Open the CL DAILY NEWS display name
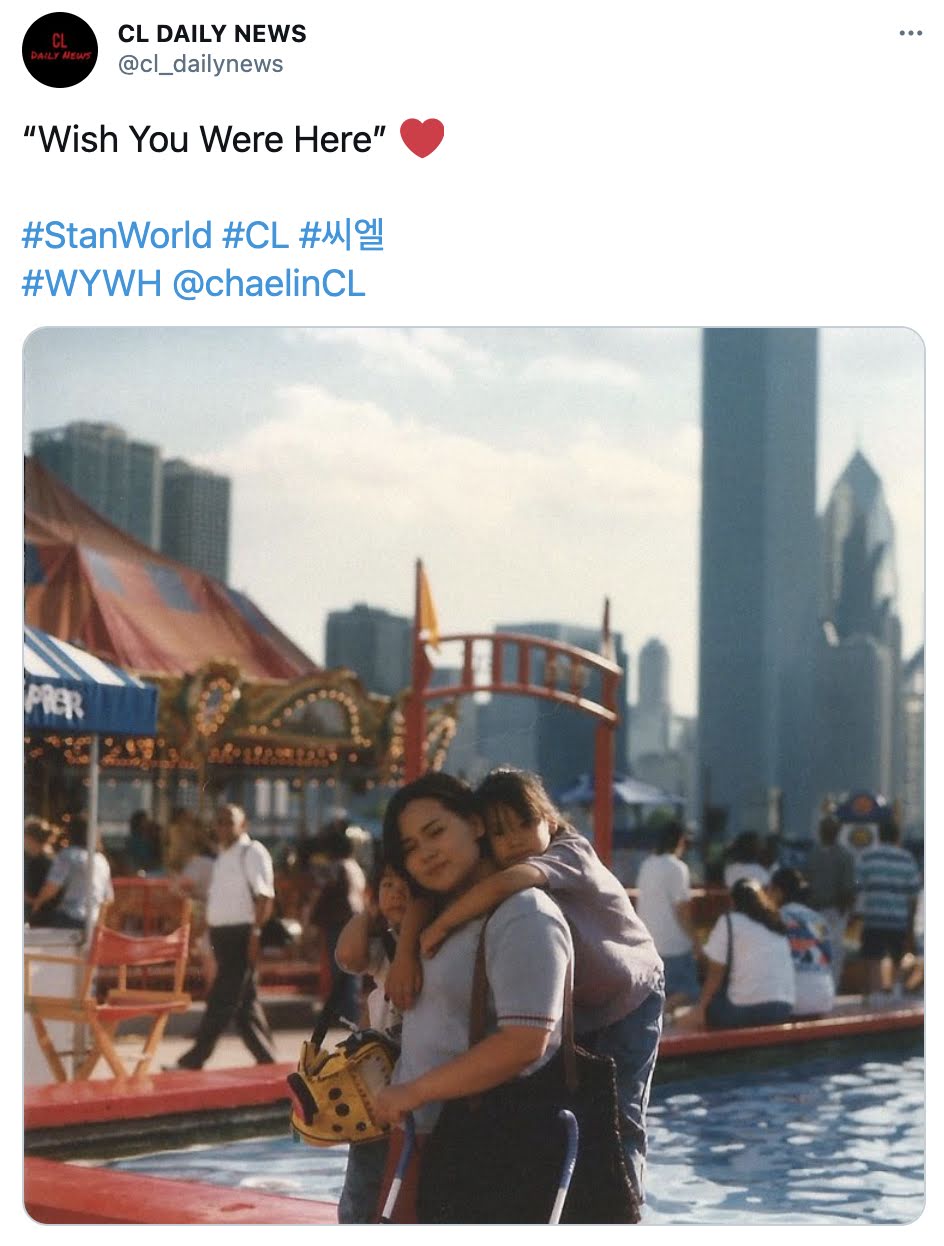Image resolution: width=944 pixels, height=1246 pixels. 212,34
